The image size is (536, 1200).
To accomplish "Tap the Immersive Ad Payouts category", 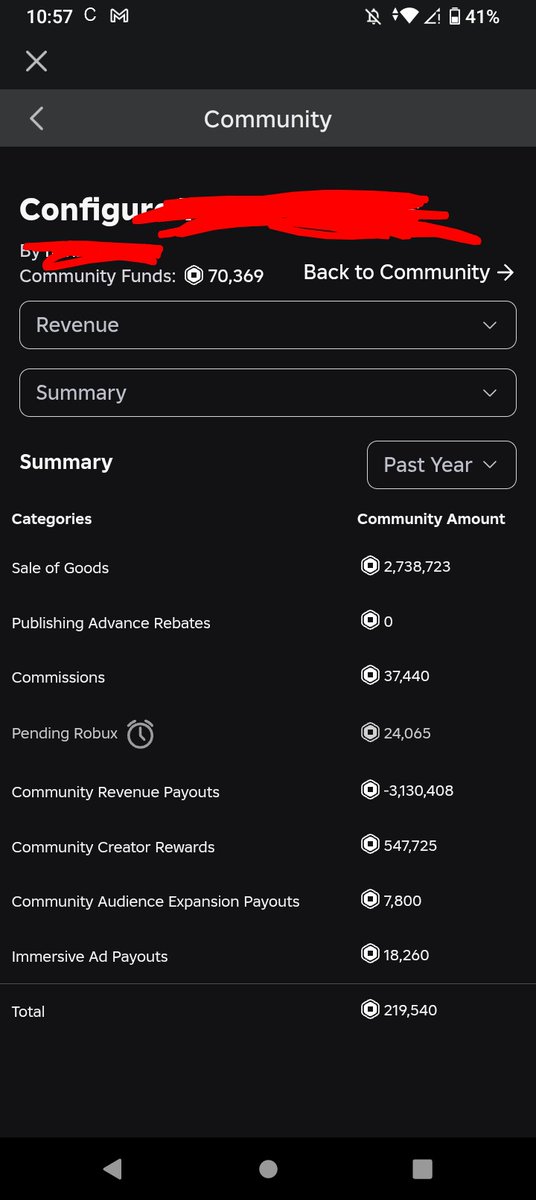I will (89, 957).
